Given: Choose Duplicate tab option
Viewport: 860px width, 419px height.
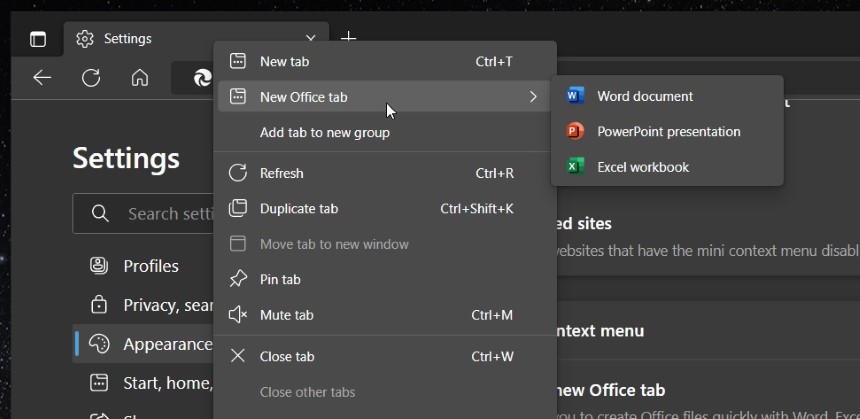Looking at the screenshot, I should tap(385, 208).
